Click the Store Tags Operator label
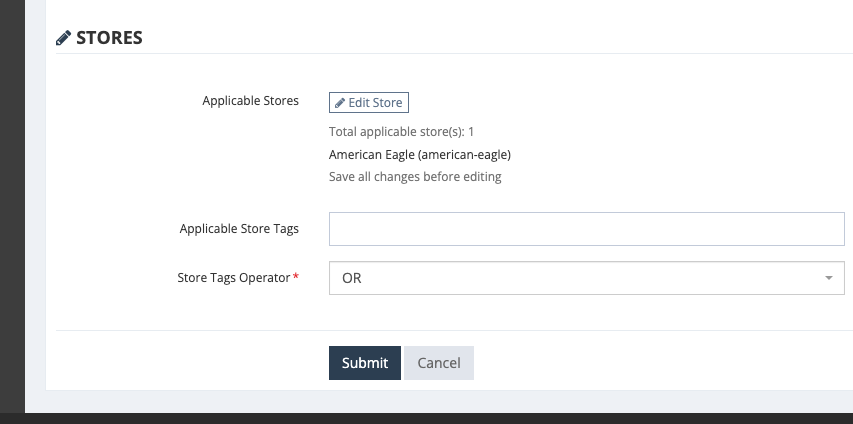 [x=233, y=278]
